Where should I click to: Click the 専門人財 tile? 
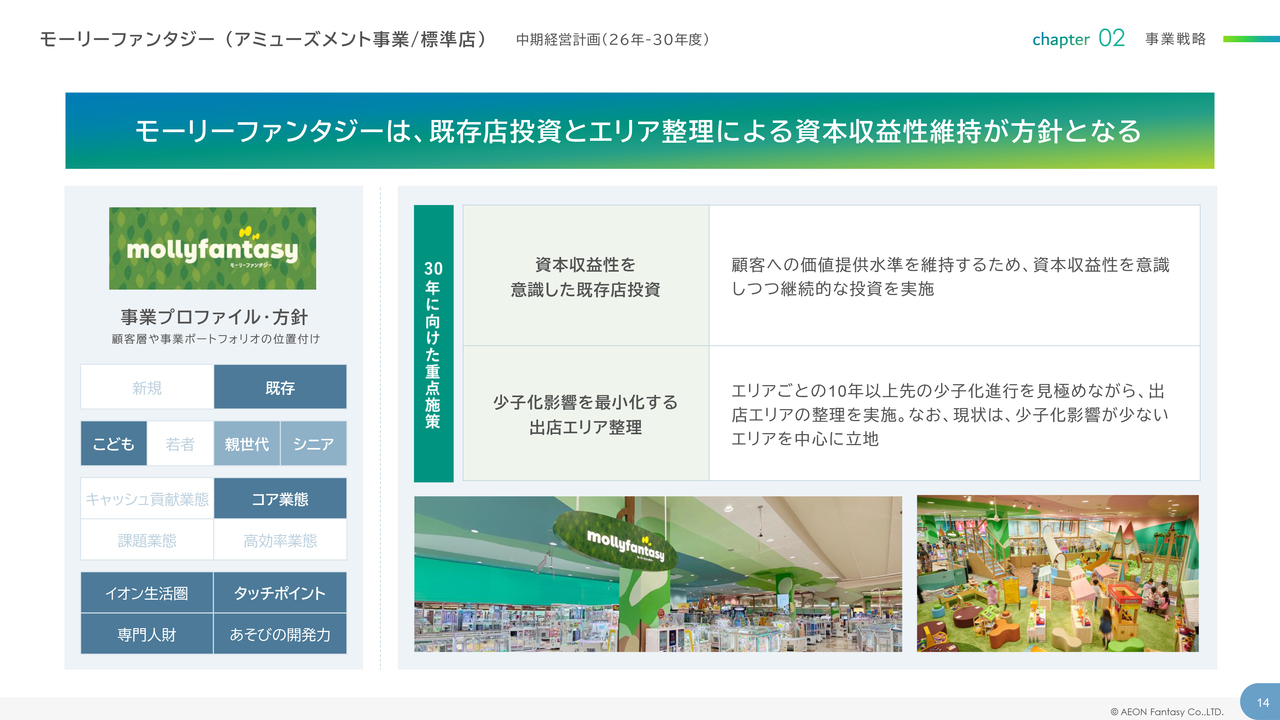pyautogui.click(x=147, y=634)
